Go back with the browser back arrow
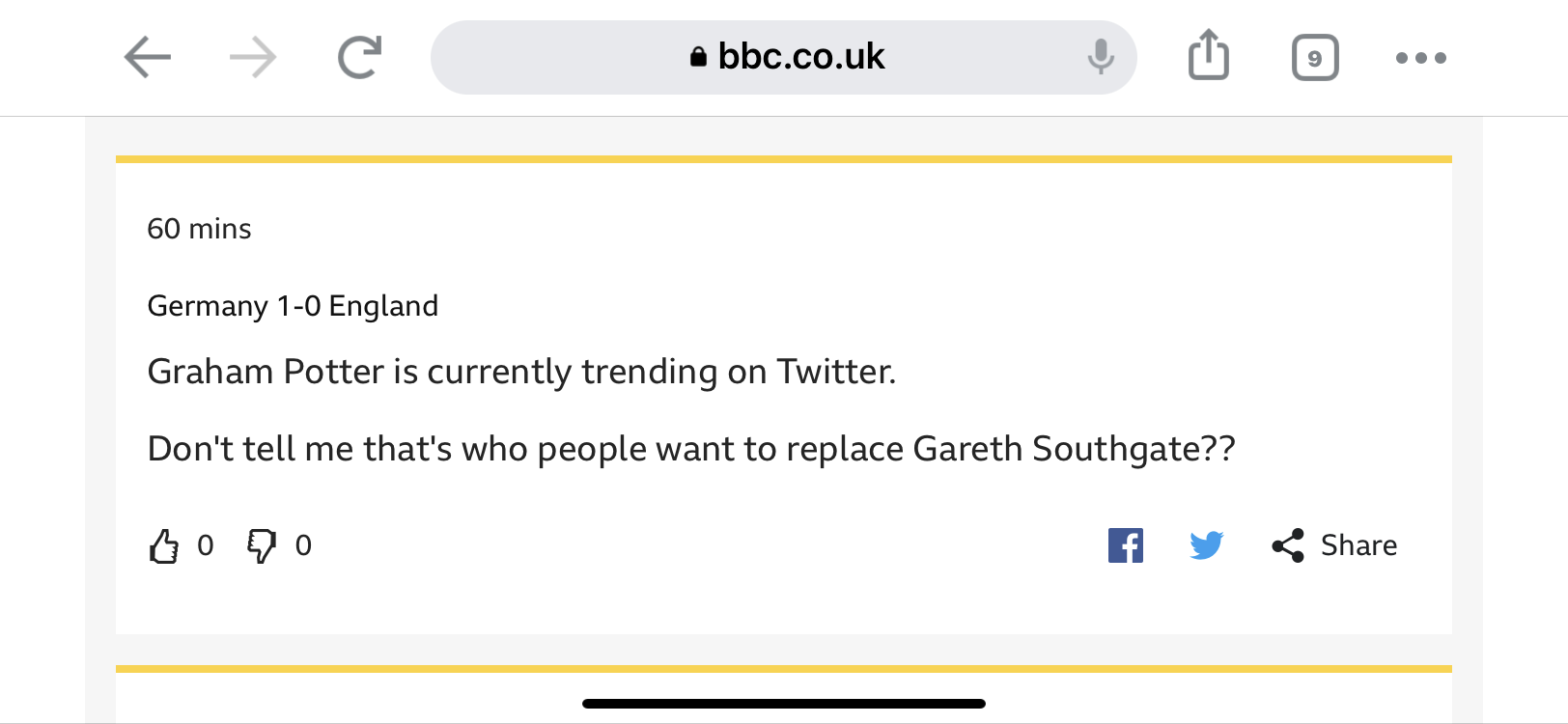The height and width of the screenshot is (724, 1568). coord(148,58)
